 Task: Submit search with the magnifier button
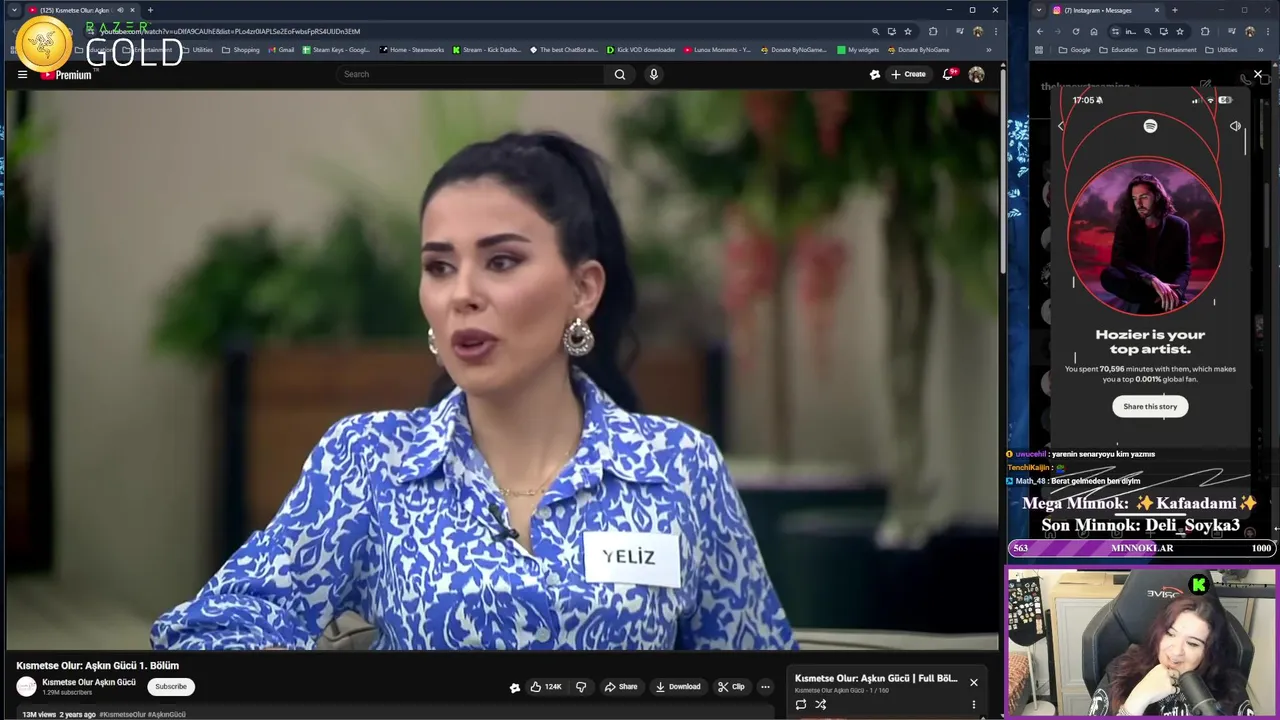[620, 74]
